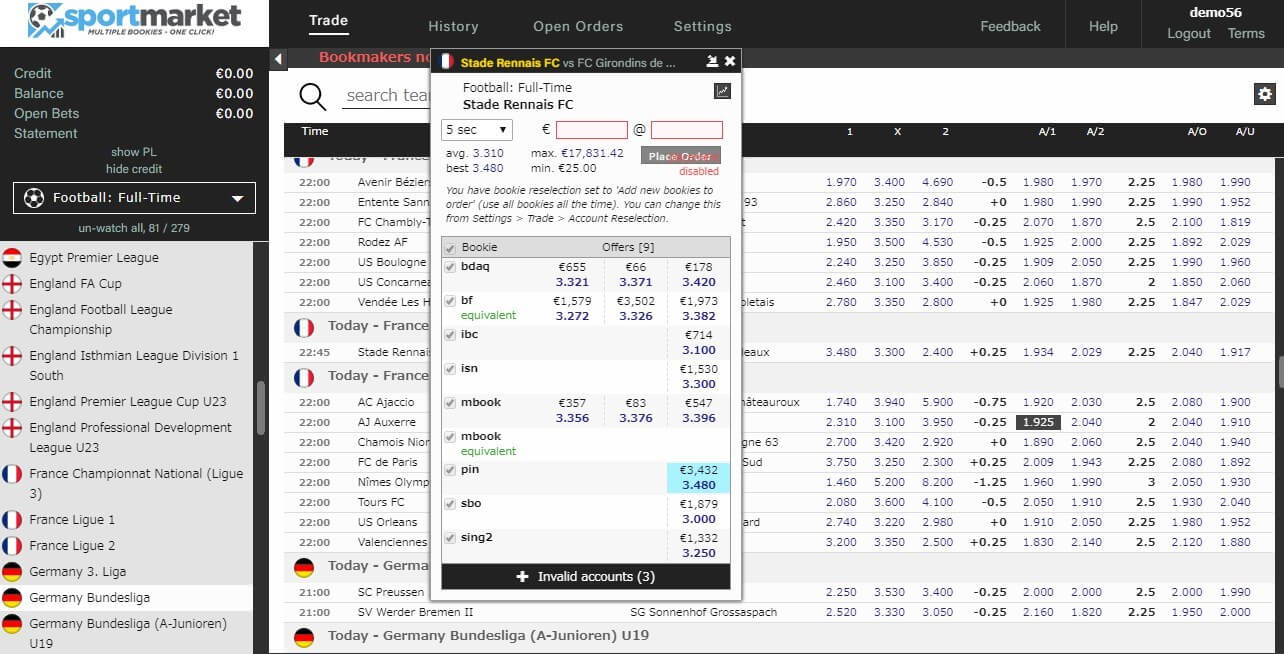
Task: Select Germany Bundesliga in league list
Action: 90,597
